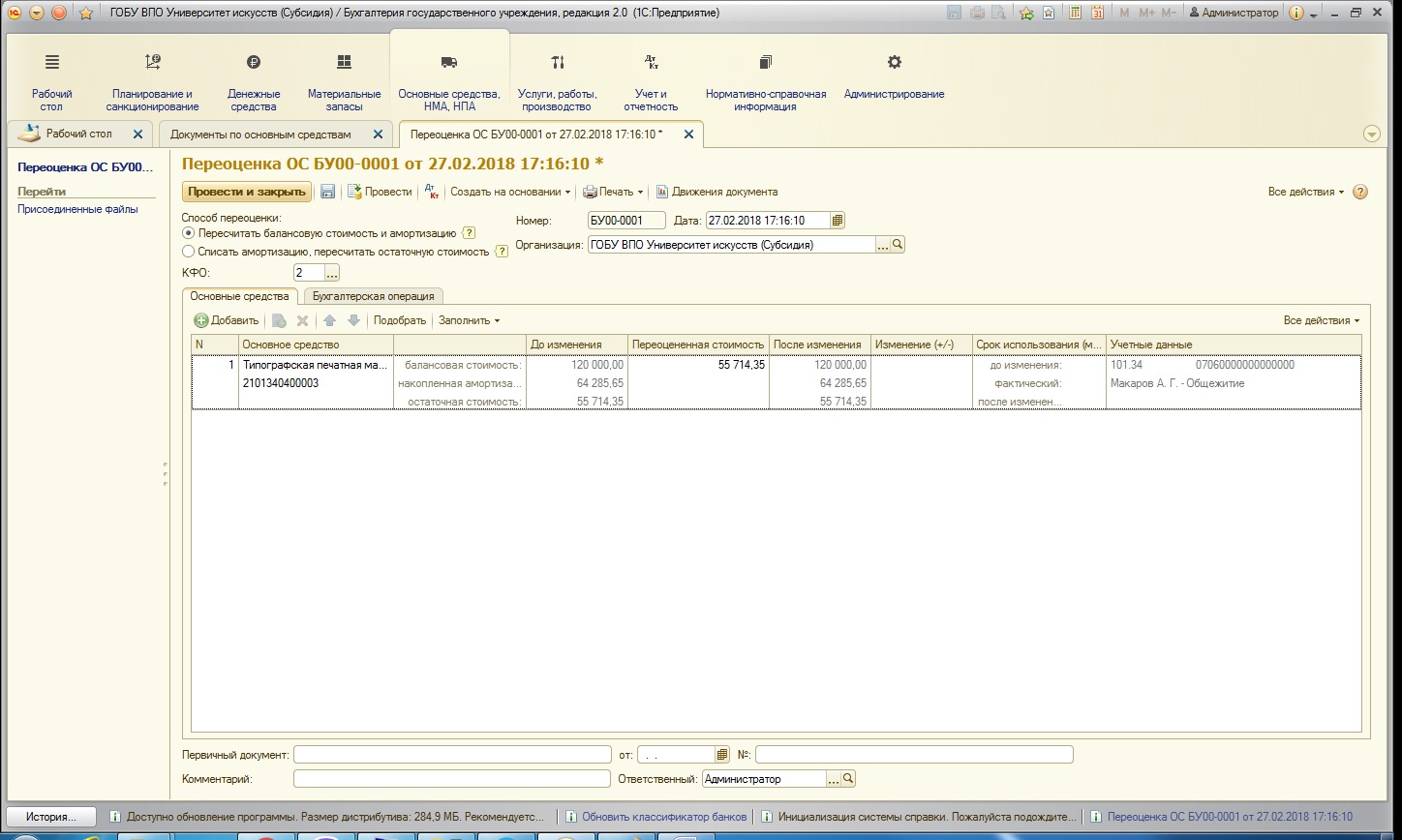Viewport: 1402px width, 840px height.
Task: Open Присоединенные файлы link
Action: pyautogui.click(x=77, y=209)
